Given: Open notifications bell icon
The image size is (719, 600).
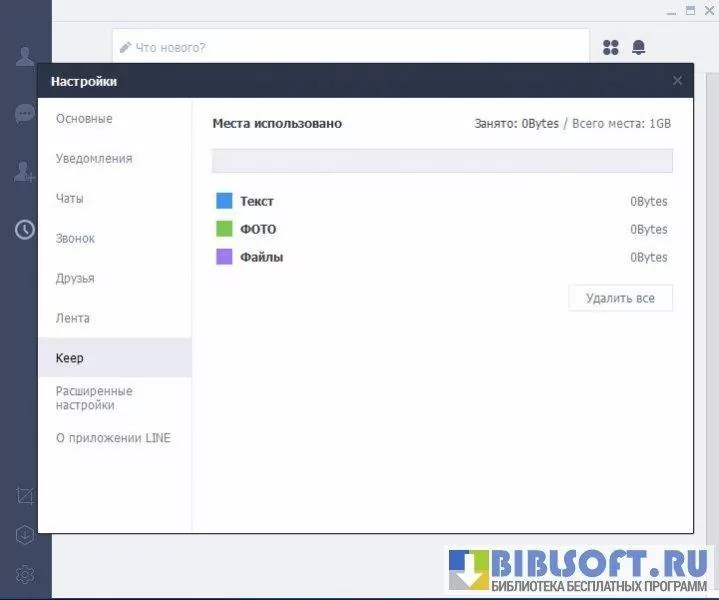Looking at the screenshot, I should (638, 47).
